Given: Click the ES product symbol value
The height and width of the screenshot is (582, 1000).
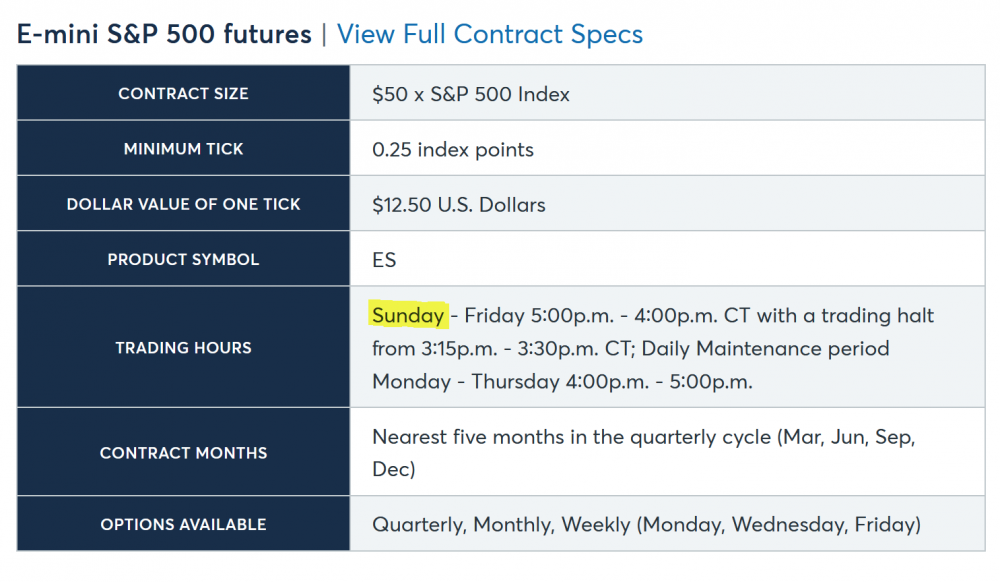Looking at the screenshot, I should (x=384, y=260).
